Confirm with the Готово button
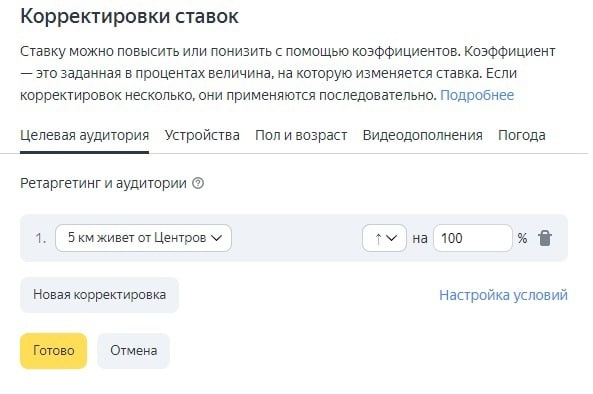The image size is (593, 394). coord(53,351)
